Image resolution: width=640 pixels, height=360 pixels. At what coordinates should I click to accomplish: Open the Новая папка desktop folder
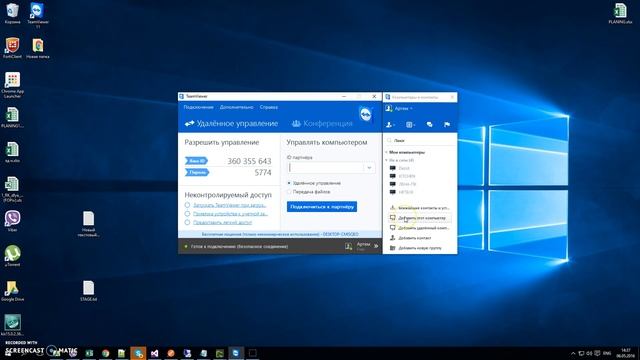pos(38,48)
